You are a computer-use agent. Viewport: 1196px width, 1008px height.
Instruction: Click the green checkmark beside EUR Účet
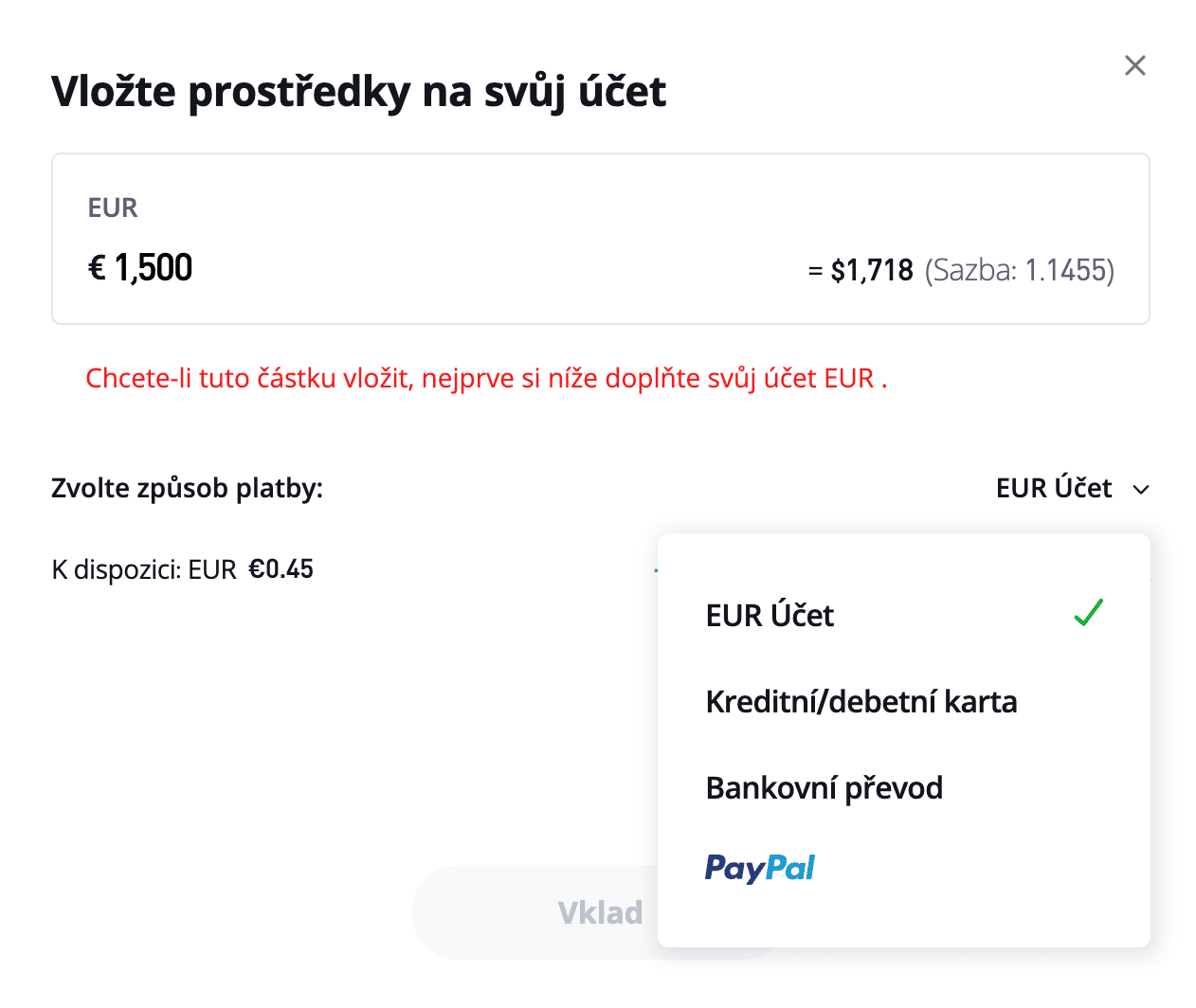click(1088, 613)
